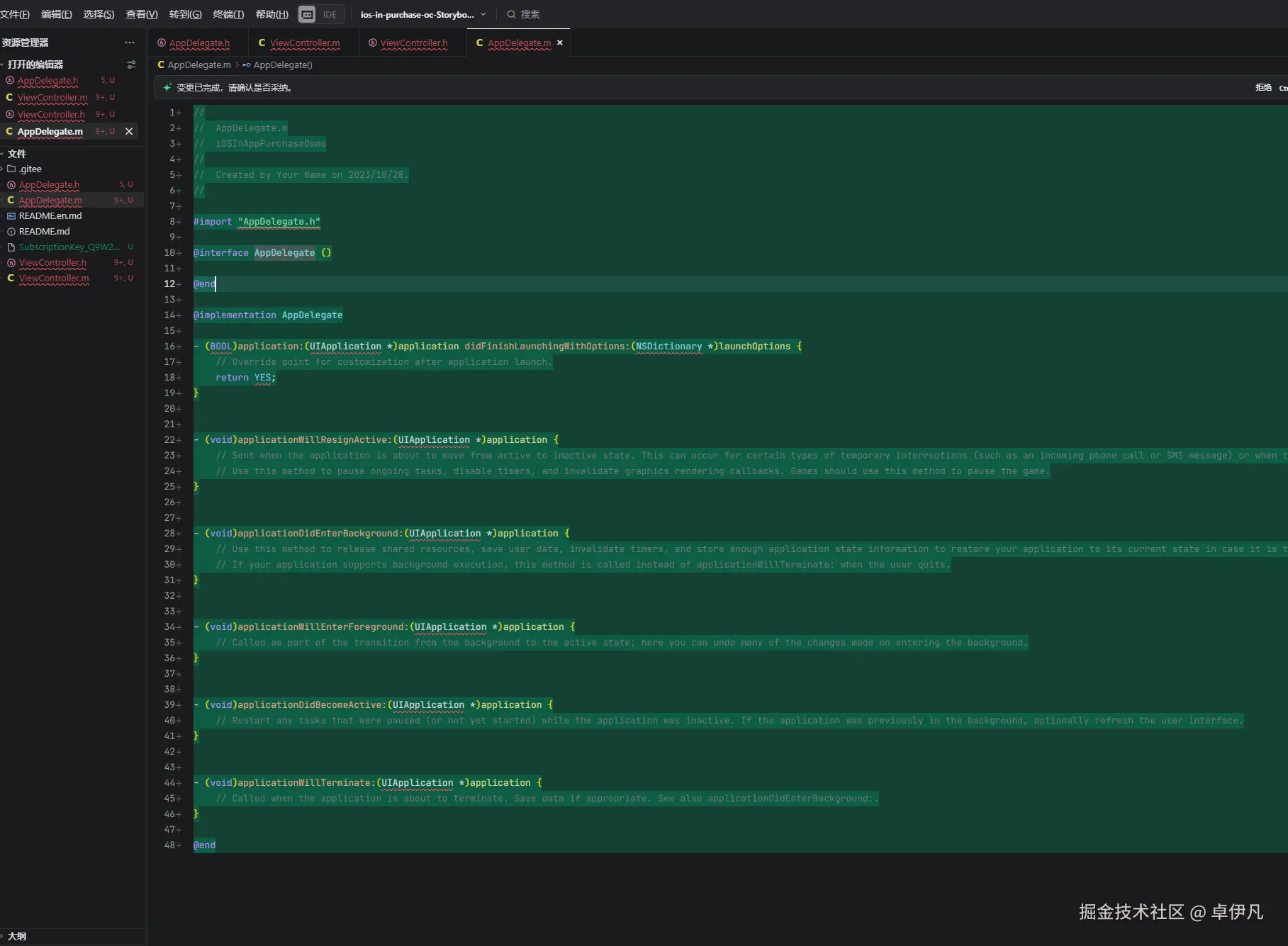Switch to ViewController.m editor tab
Image resolution: width=1288 pixels, height=946 pixels.
[304, 43]
